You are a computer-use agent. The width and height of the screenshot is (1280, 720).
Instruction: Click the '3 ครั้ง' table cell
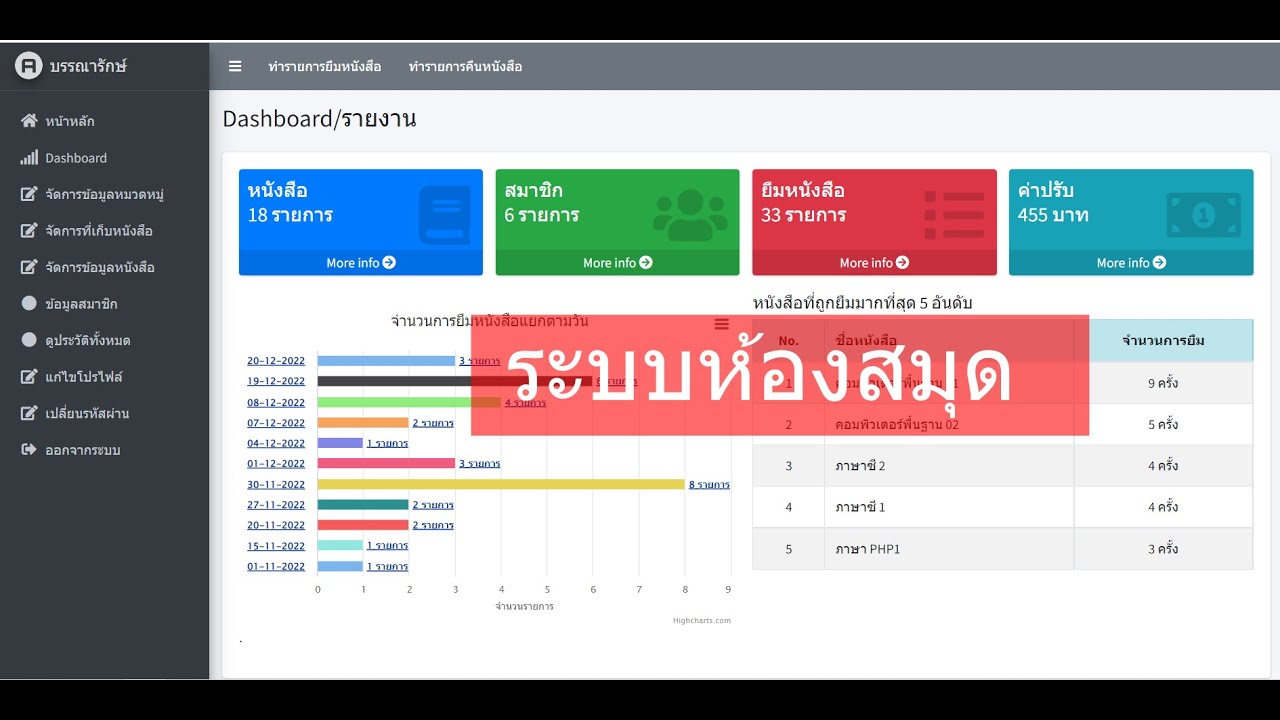point(1164,549)
